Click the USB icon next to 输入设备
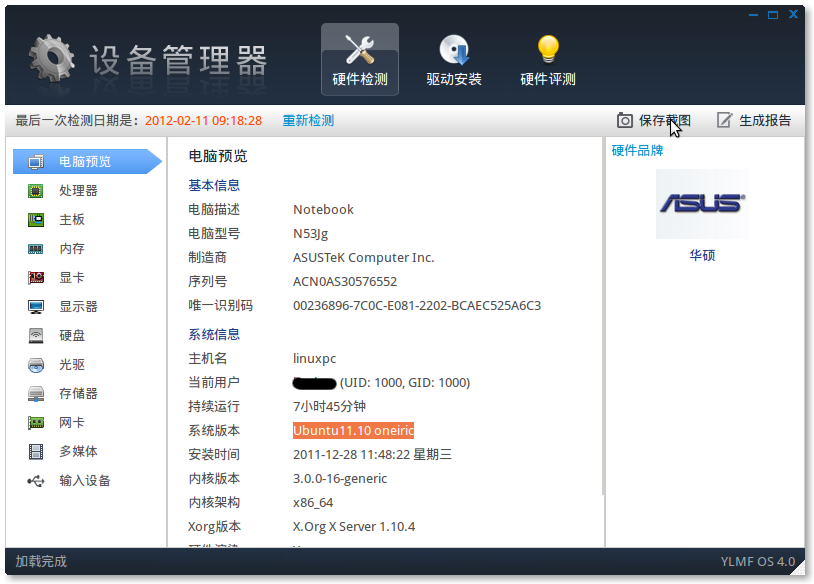Viewport: 814px width, 584px height. click(x=36, y=481)
